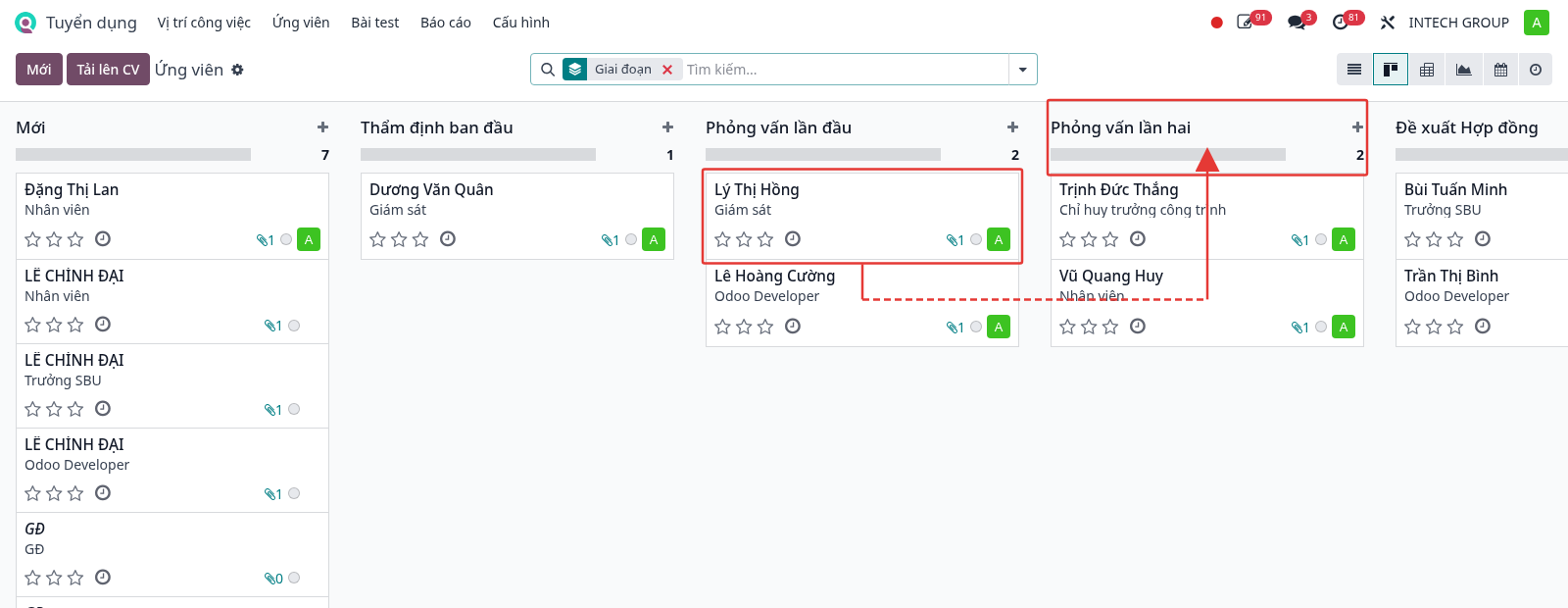Open activities clock icon with 81 badge

click(x=1341, y=23)
